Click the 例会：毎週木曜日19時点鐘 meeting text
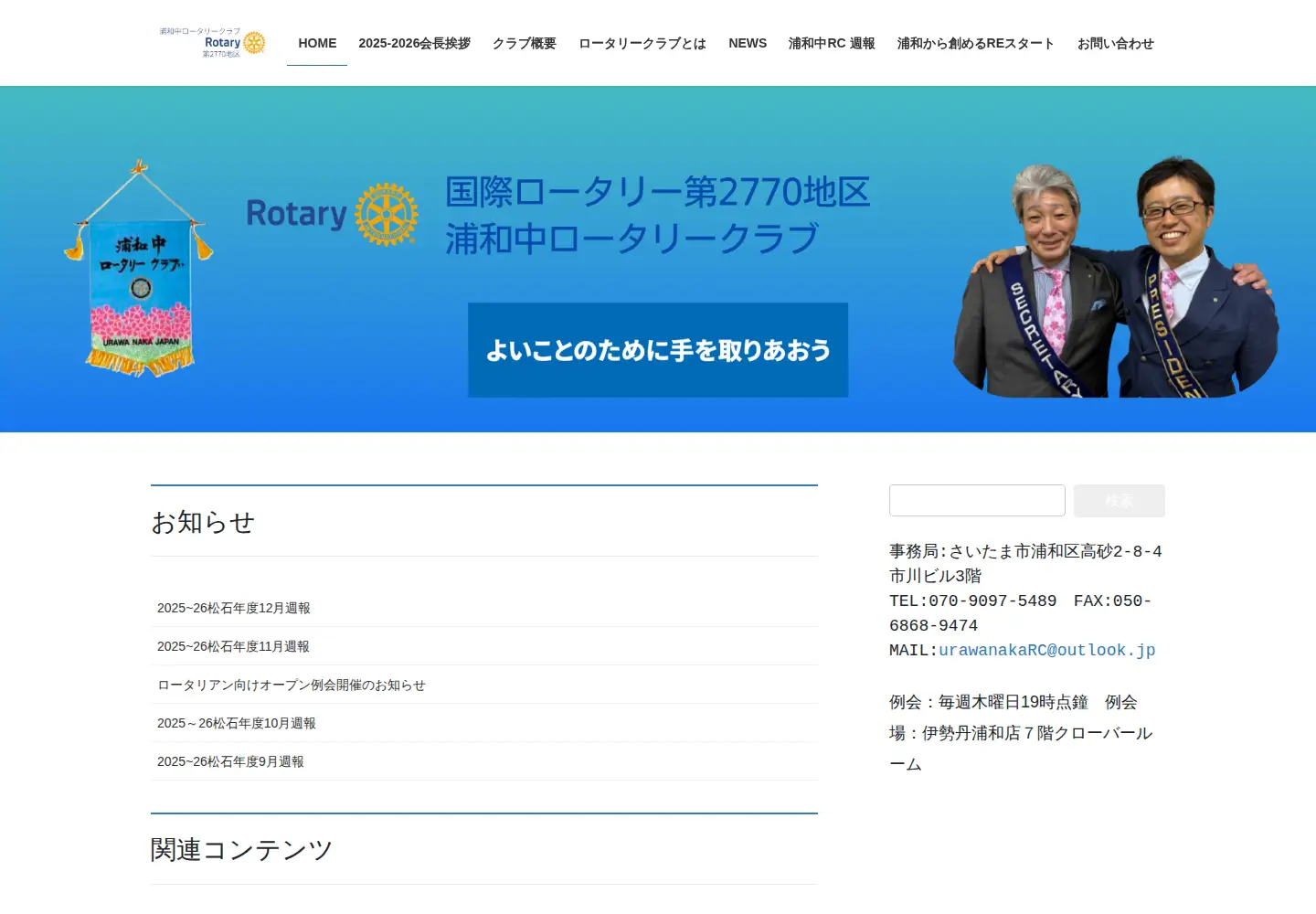 tap(989, 702)
